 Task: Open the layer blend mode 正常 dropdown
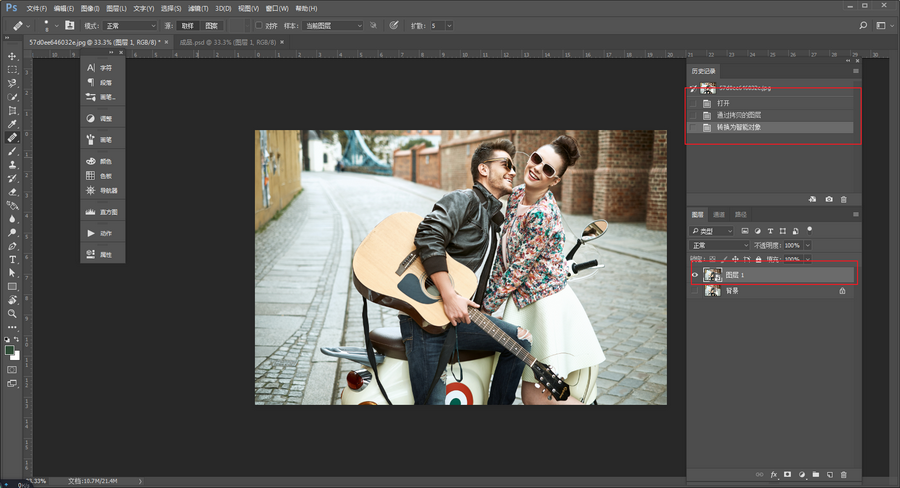click(x=720, y=245)
